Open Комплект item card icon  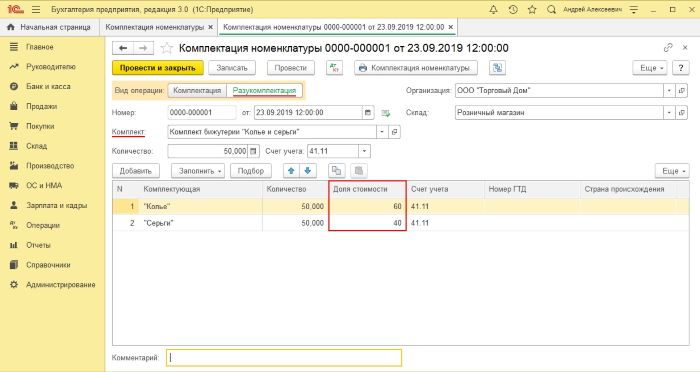pyautogui.click(x=394, y=132)
